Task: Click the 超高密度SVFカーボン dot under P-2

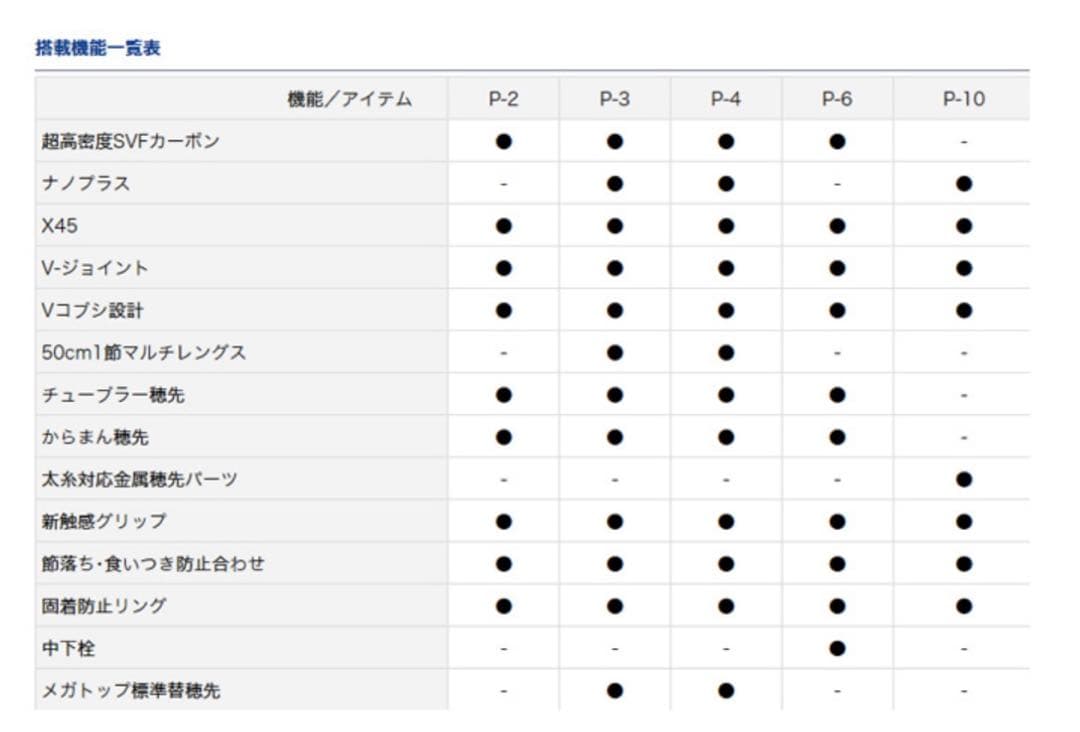Action: [x=503, y=141]
